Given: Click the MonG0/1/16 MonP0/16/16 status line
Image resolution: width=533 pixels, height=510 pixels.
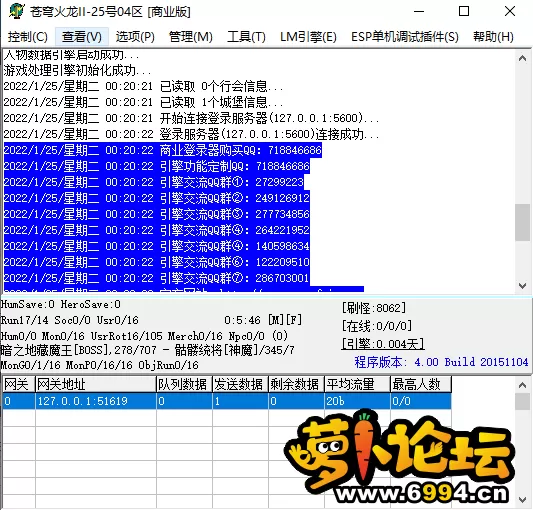Looking at the screenshot, I should [x=100, y=365].
